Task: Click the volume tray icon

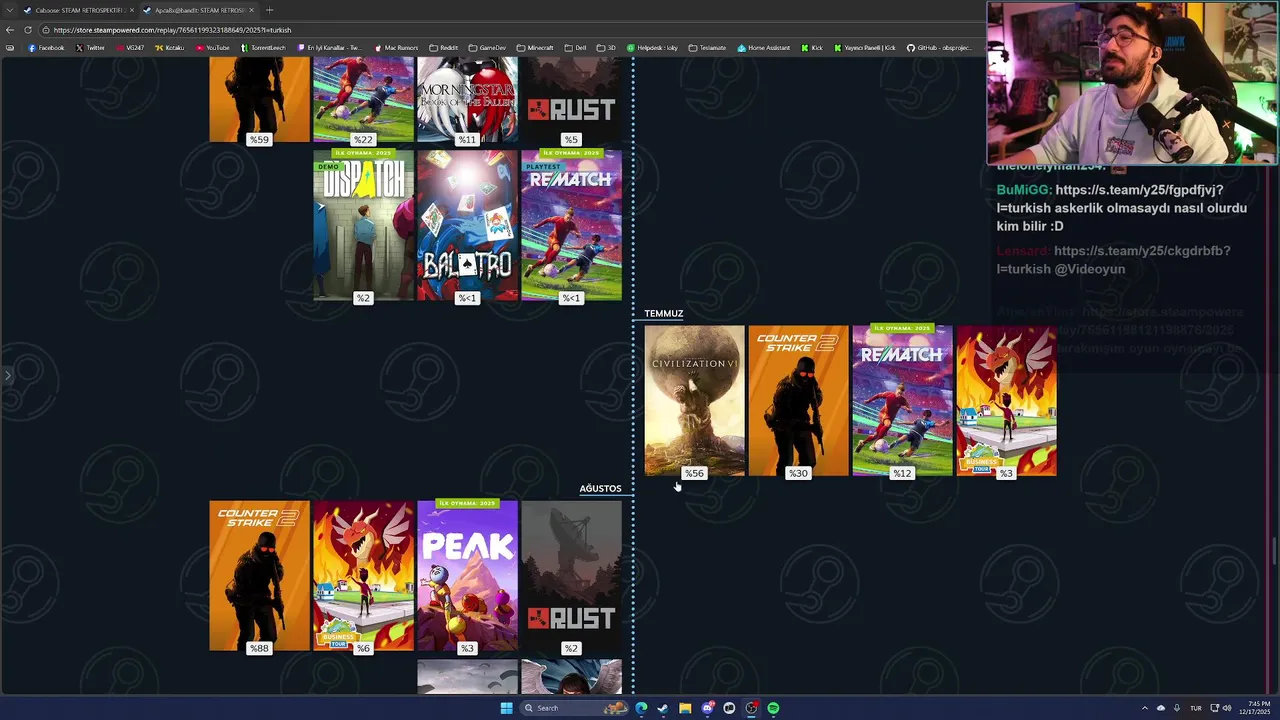Action: click(1227, 708)
